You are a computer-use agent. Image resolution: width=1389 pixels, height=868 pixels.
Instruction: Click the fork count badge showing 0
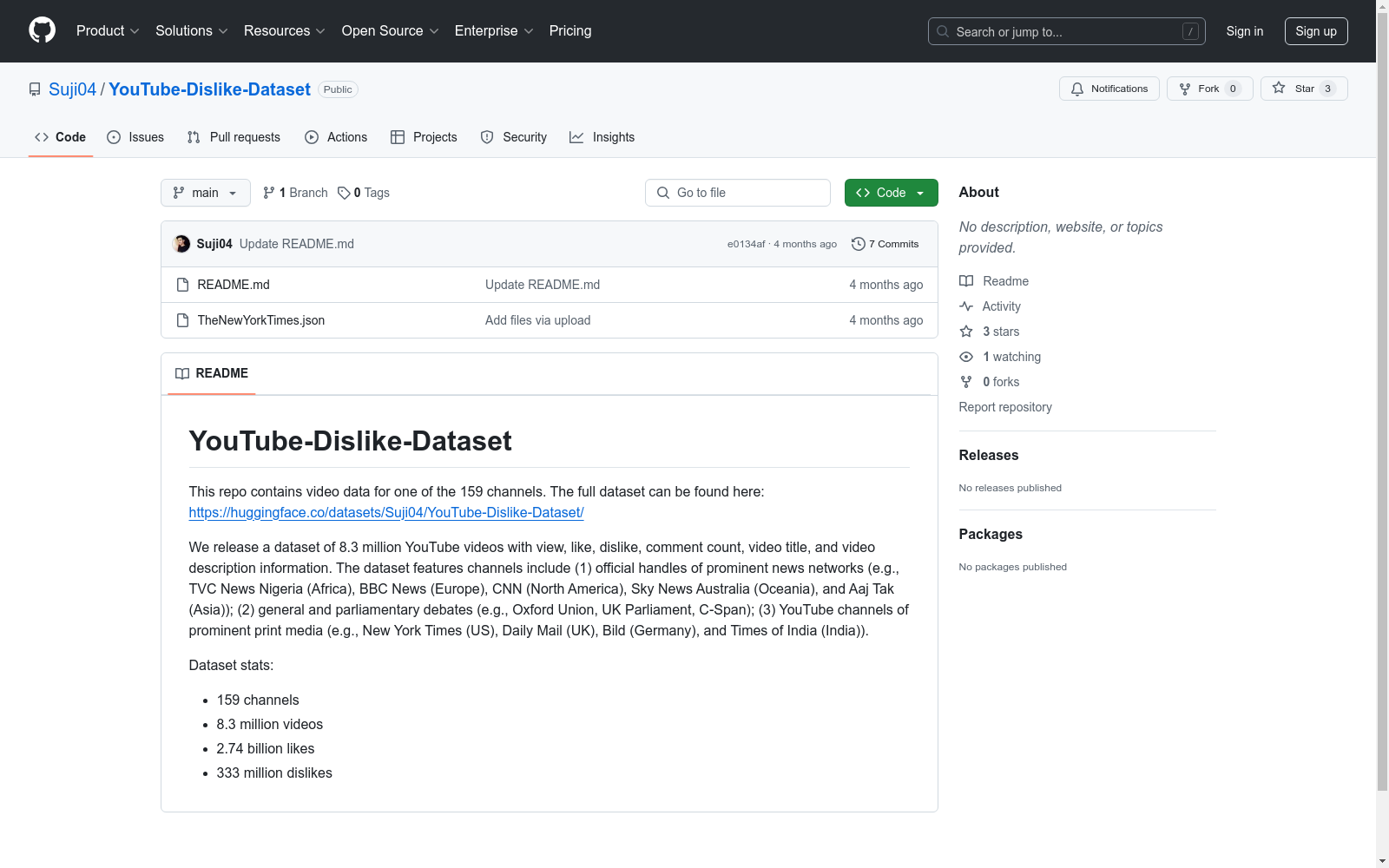point(1233,89)
